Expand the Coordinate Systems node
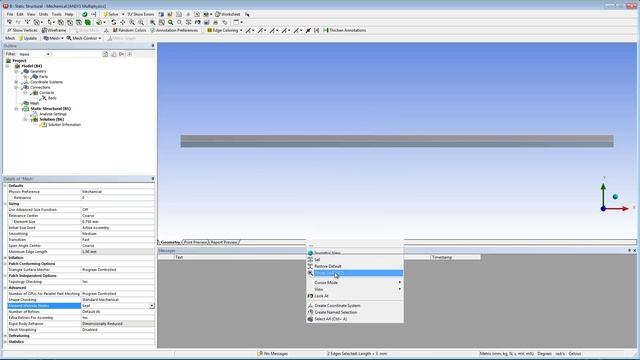640x360 pixels. click(16, 82)
